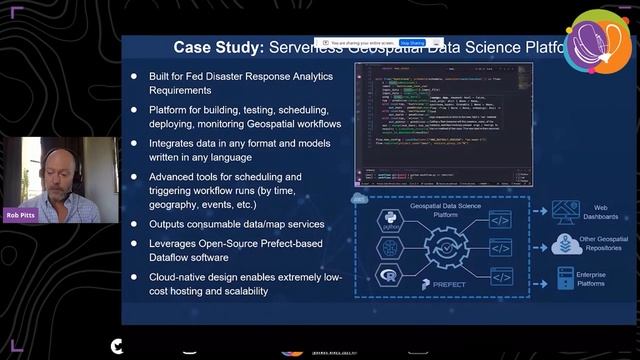This screenshot has width=640, height=360.
Task: Click the brain hexagon icon
Action: (x=390, y=248)
